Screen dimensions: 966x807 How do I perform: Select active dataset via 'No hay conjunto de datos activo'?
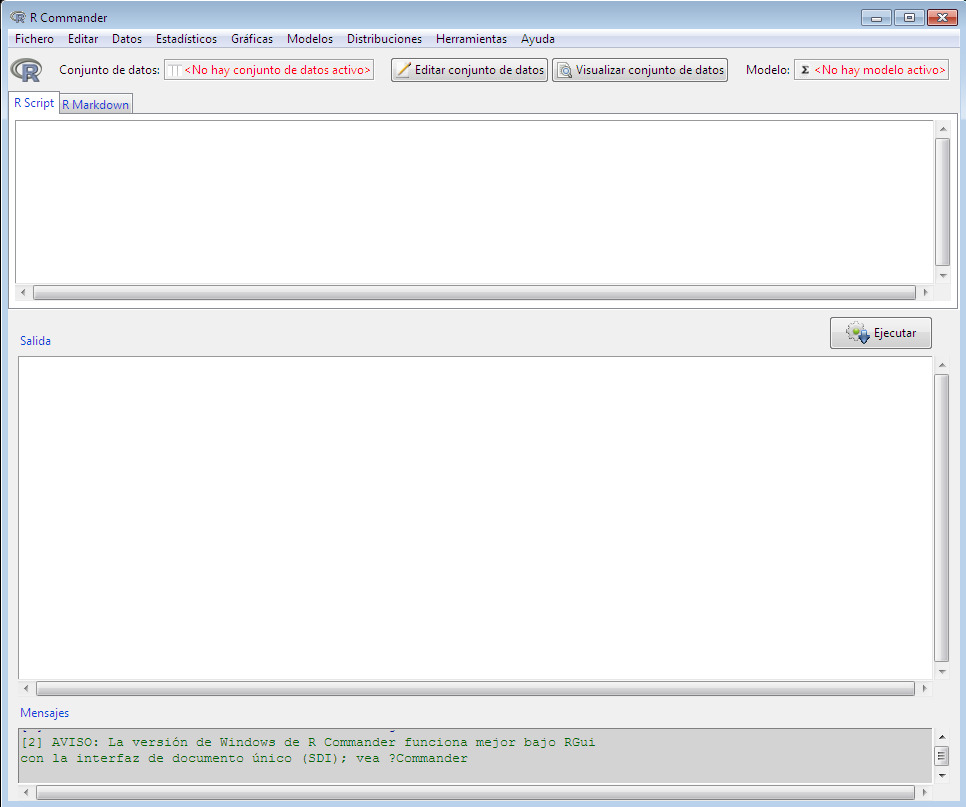point(269,70)
